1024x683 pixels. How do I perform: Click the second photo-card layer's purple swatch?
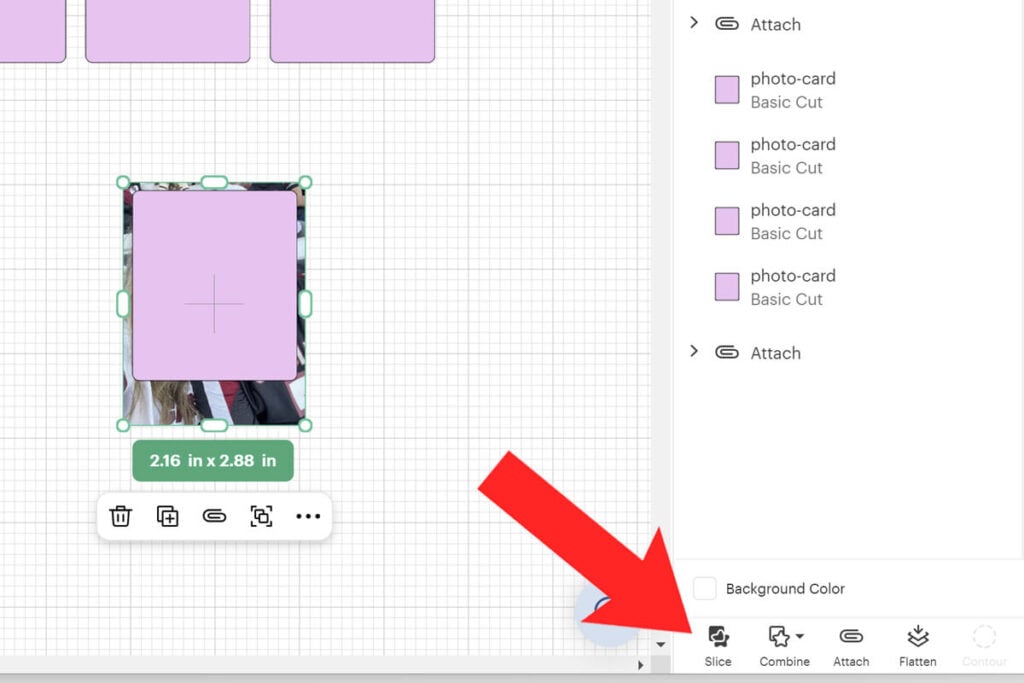click(727, 155)
